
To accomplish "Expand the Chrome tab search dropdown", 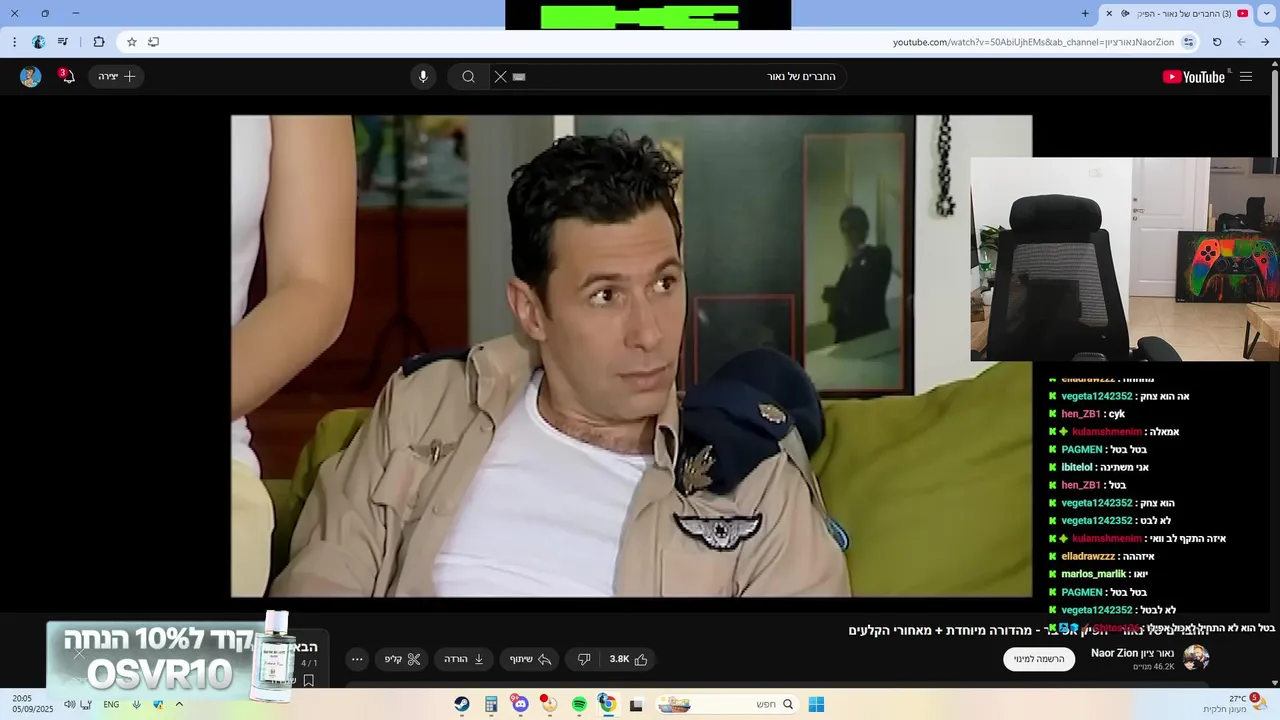I will click(1267, 13).
